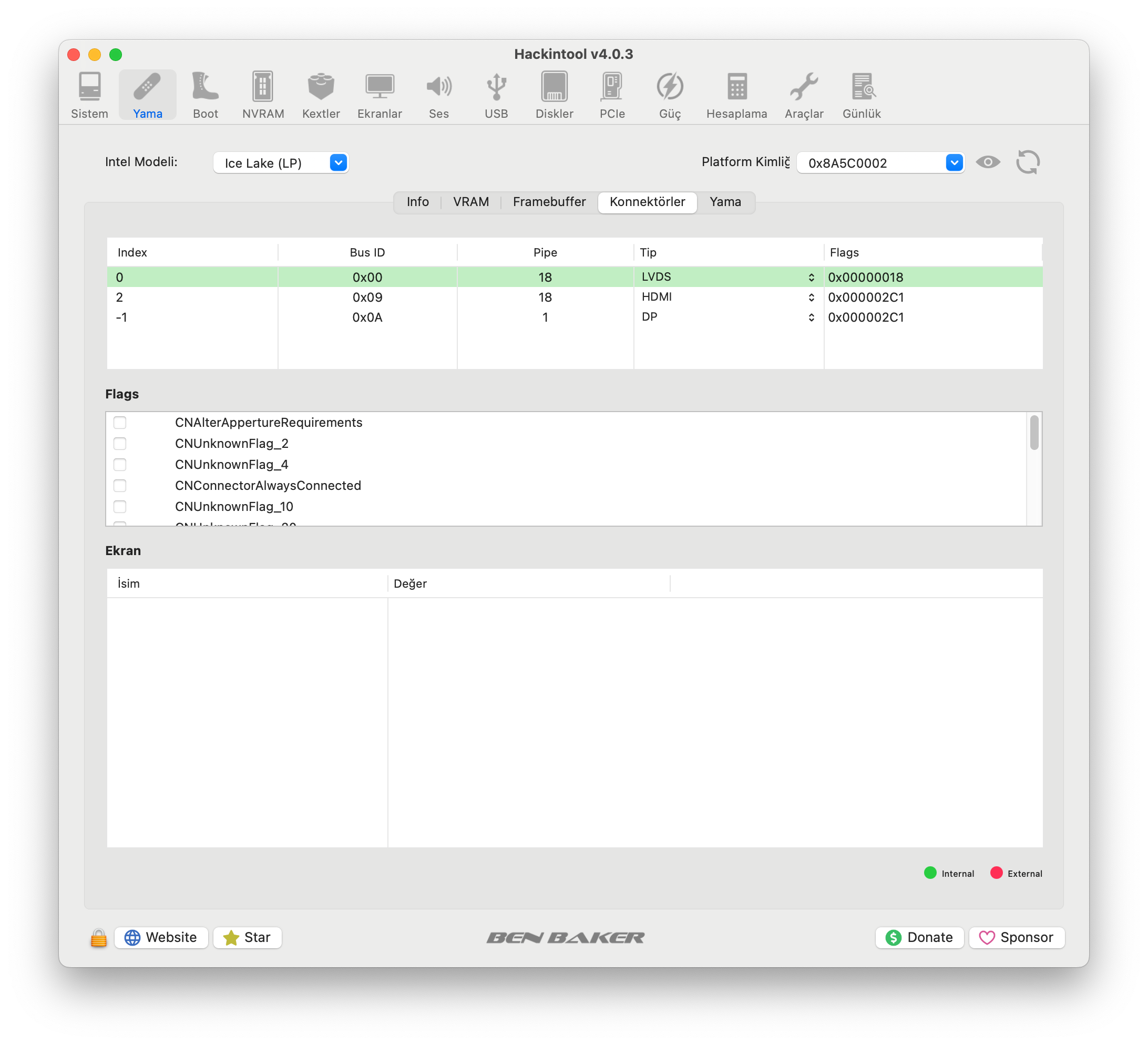Screen dimensions: 1148x1045
Task: Switch to the VRAM tab
Action: (x=471, y=202)
